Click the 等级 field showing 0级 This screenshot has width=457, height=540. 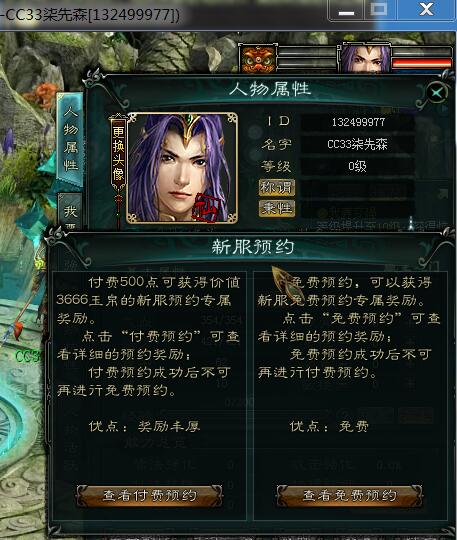[x=358, y=167]
